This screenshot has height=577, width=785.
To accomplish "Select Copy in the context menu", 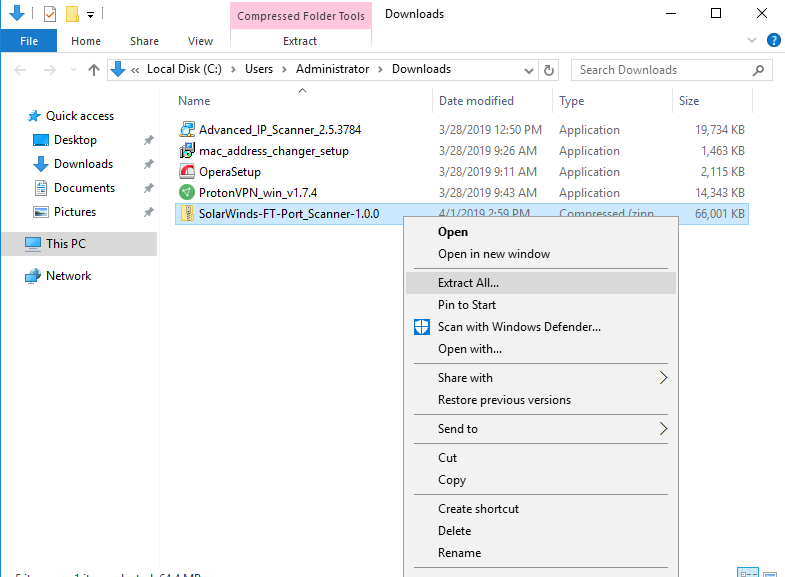I will coord(541,480).
